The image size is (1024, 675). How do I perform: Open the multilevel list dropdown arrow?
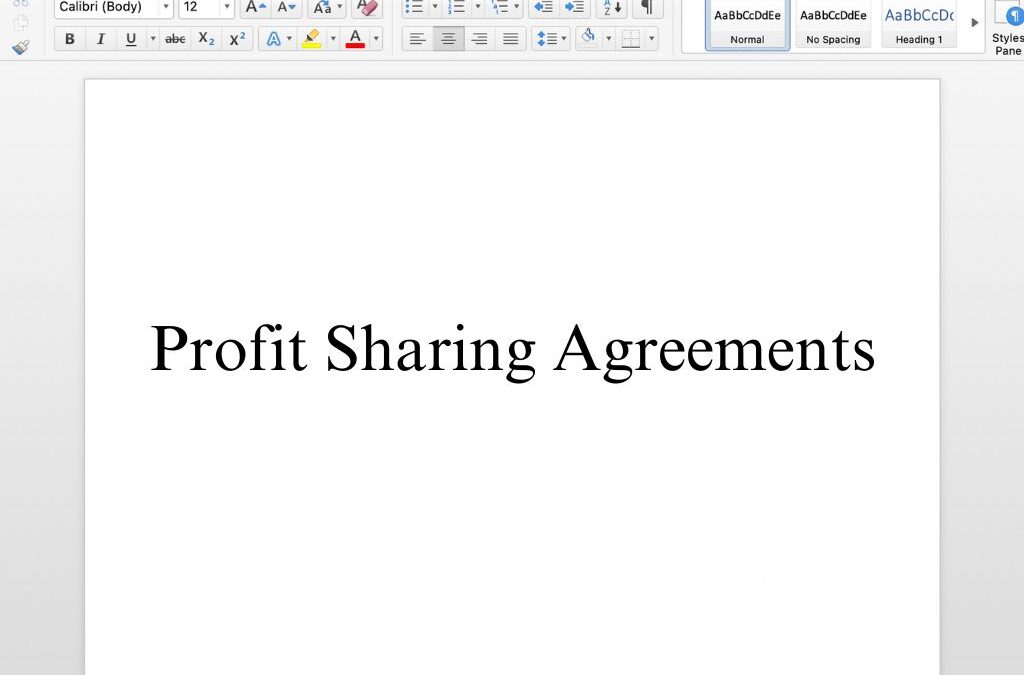pyautogui.click(x=517, y=8)
